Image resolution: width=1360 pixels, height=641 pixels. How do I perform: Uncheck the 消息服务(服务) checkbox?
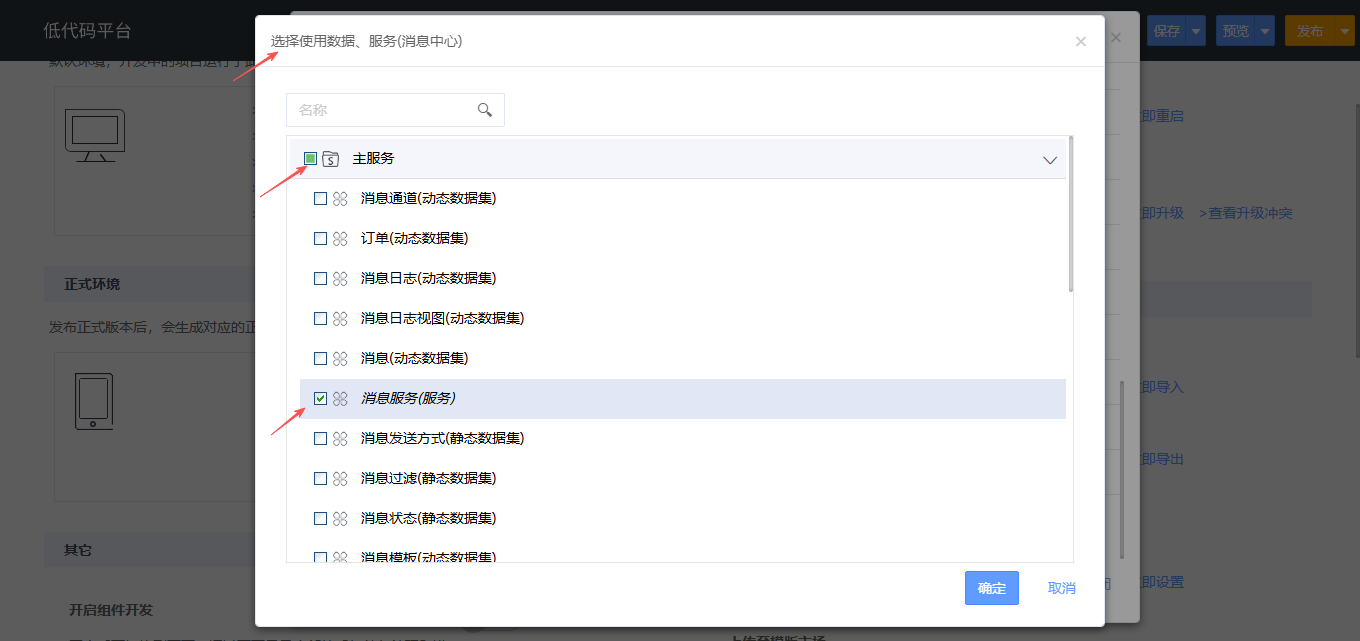320,399
